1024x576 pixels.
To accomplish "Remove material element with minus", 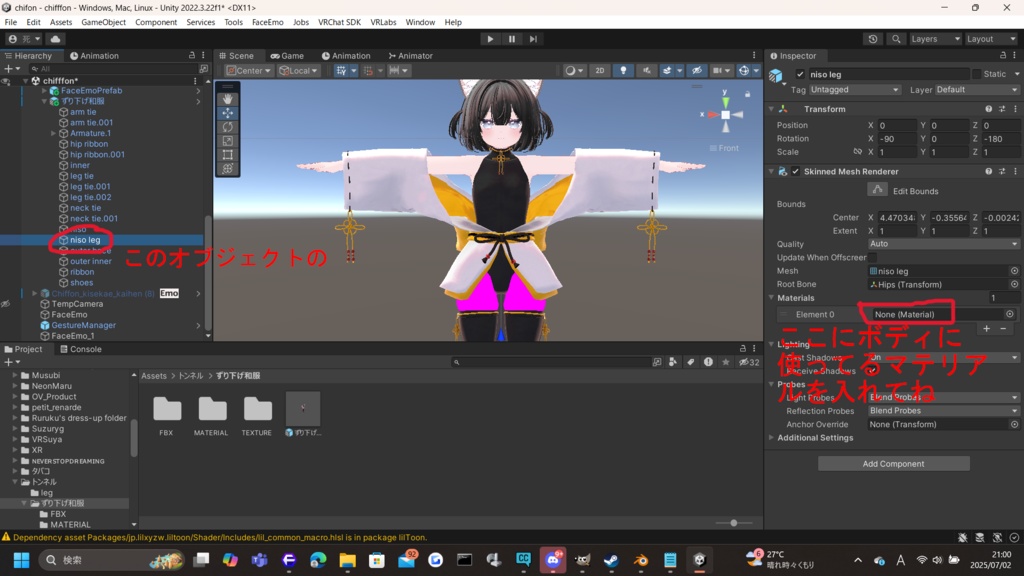I will 1004,328.
